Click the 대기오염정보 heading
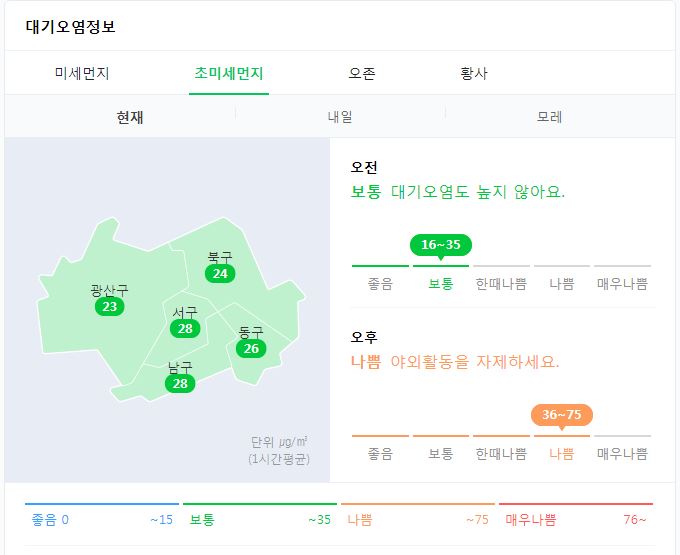The image size is (680, 555). [x=71, y=26]
